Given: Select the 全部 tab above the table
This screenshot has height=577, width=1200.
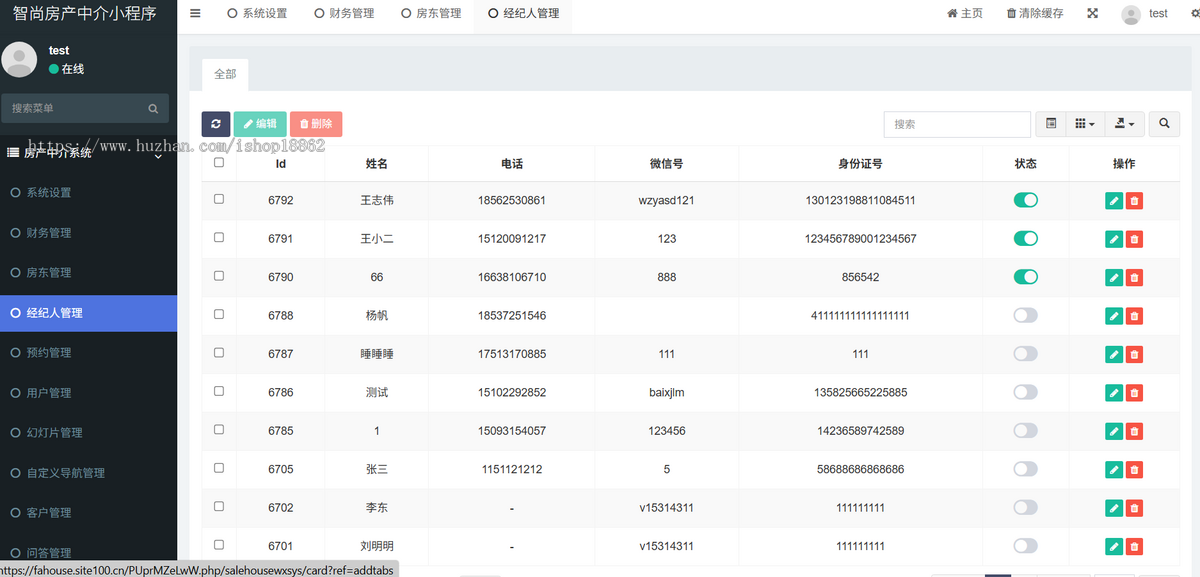Looking at the screenshot, I should [x=224, y=74].
